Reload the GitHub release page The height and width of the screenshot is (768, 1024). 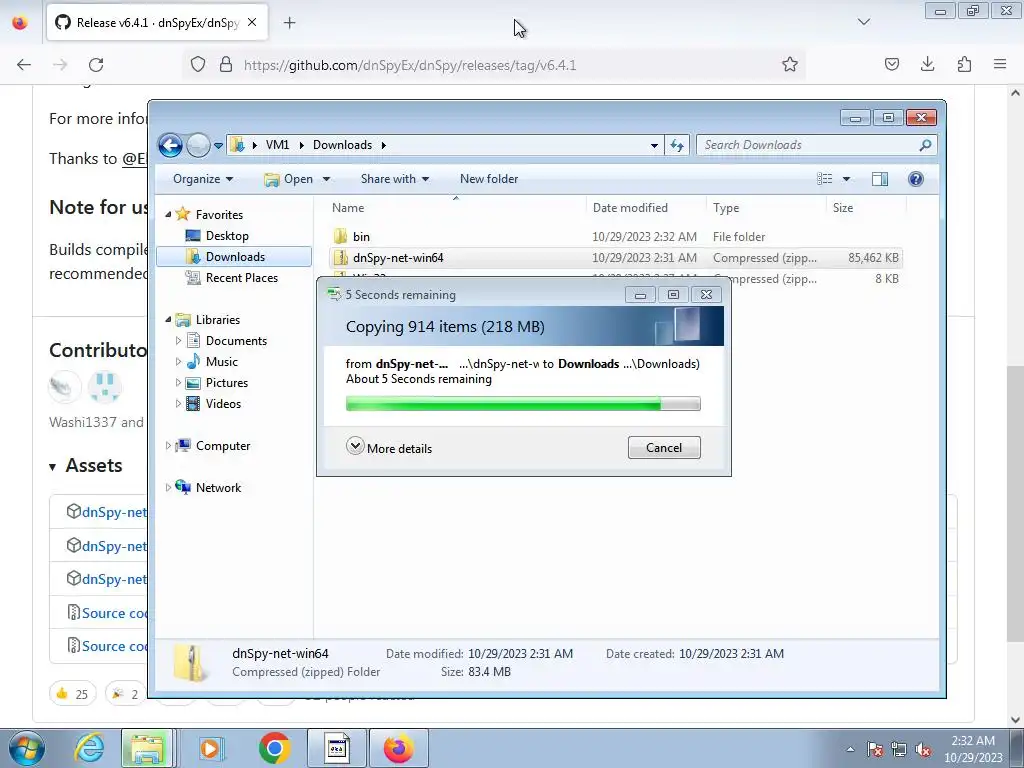(x=96, y=65)
